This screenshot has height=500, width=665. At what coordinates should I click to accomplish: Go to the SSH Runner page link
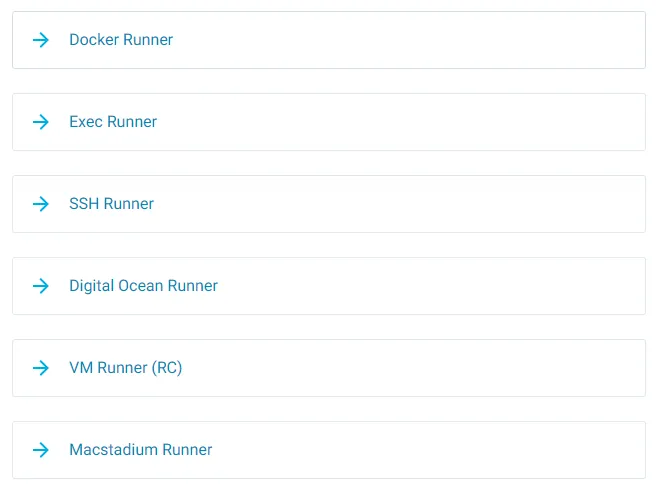111,204
